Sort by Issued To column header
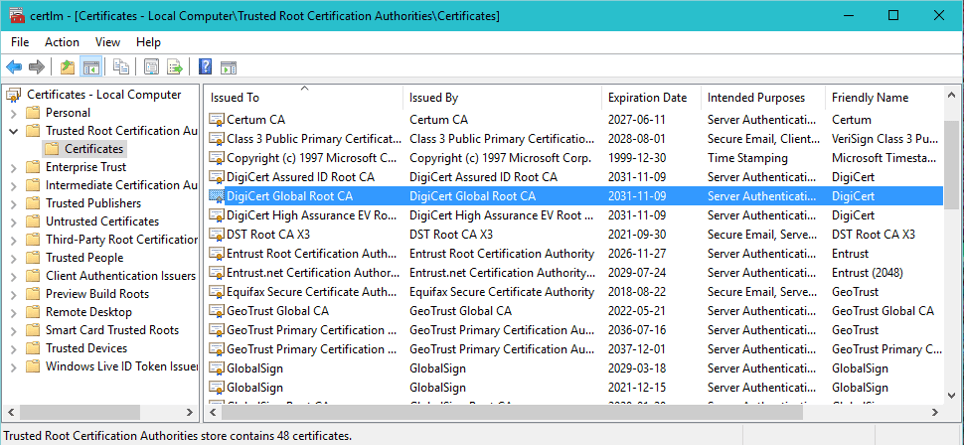 [x=304, y=98]
